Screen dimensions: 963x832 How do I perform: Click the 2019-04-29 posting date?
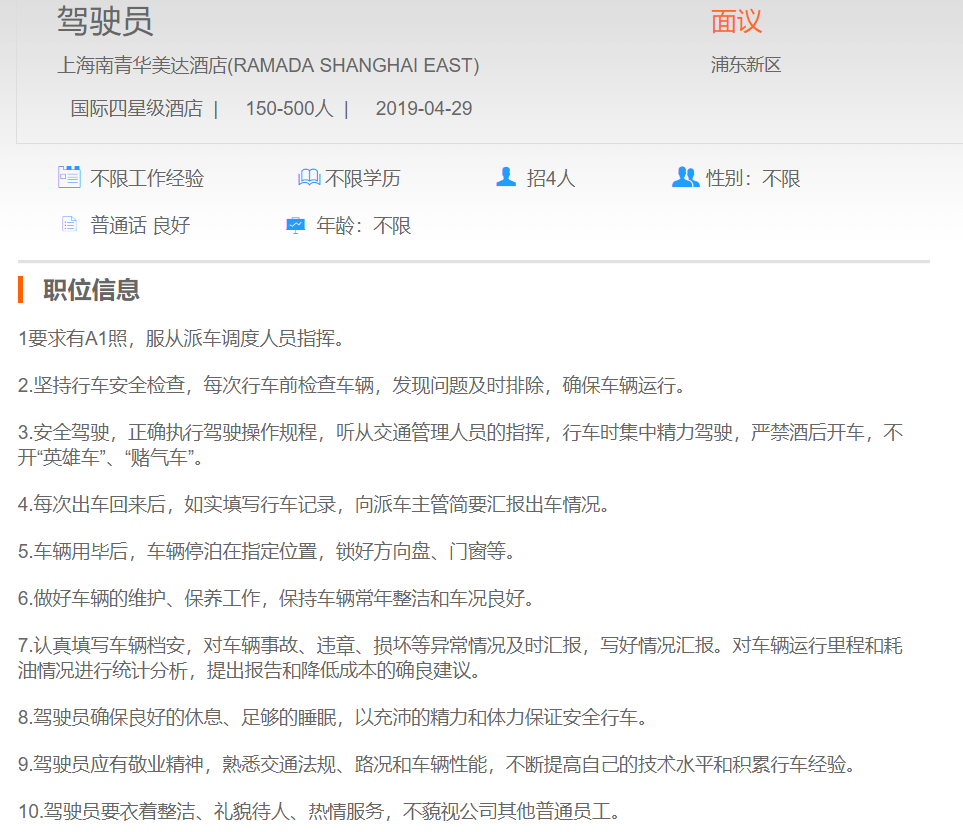[424, 108]
